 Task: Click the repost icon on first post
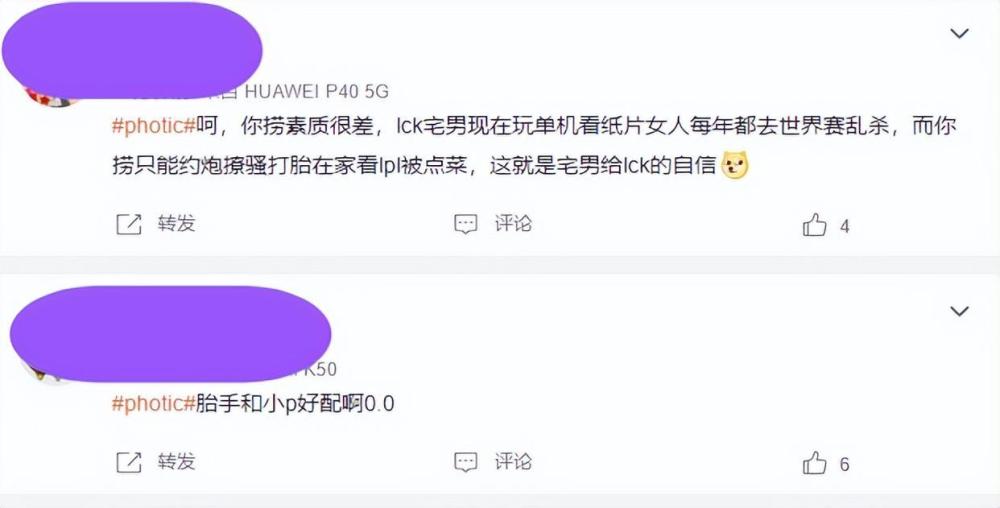(x=129, y=224)
